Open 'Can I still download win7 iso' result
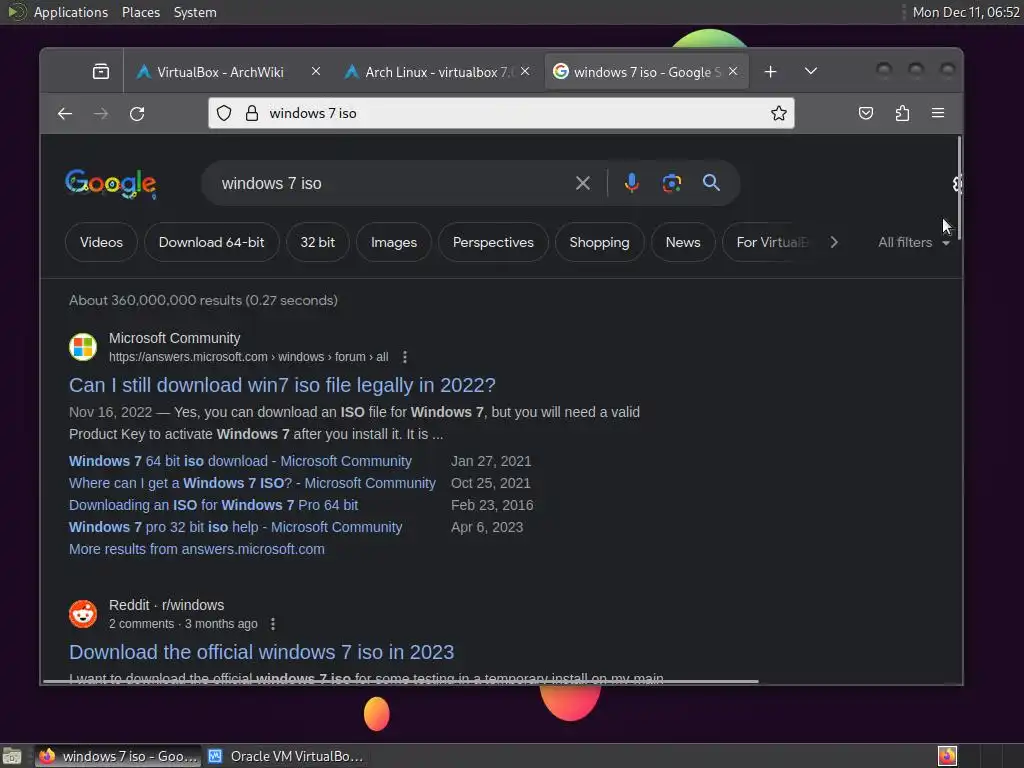Image resolution: width=1024 pixels, height=768 pixels. pyautogui.click(x=282, y=385)
